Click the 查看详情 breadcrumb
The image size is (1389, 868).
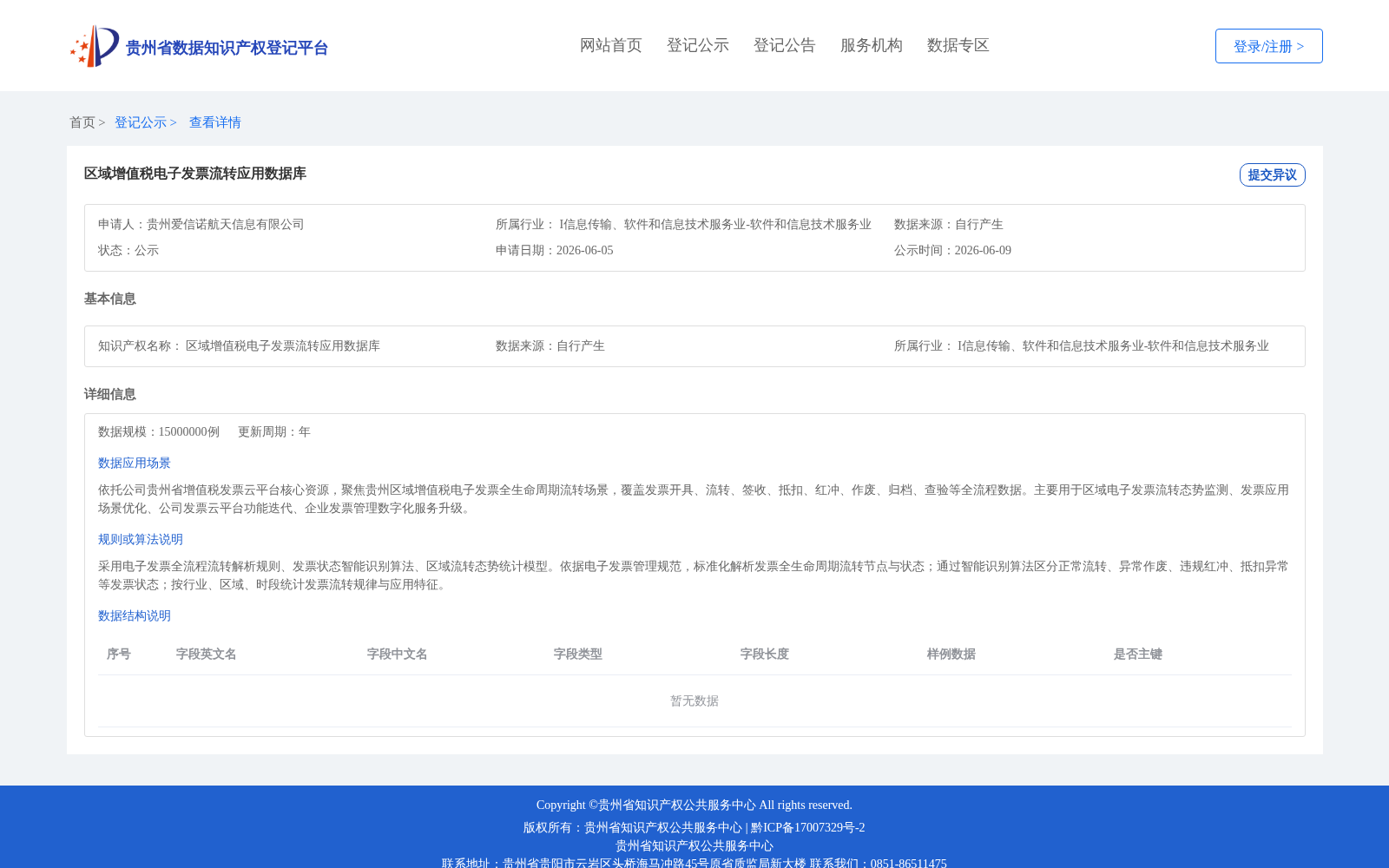(x=215, y=122)
